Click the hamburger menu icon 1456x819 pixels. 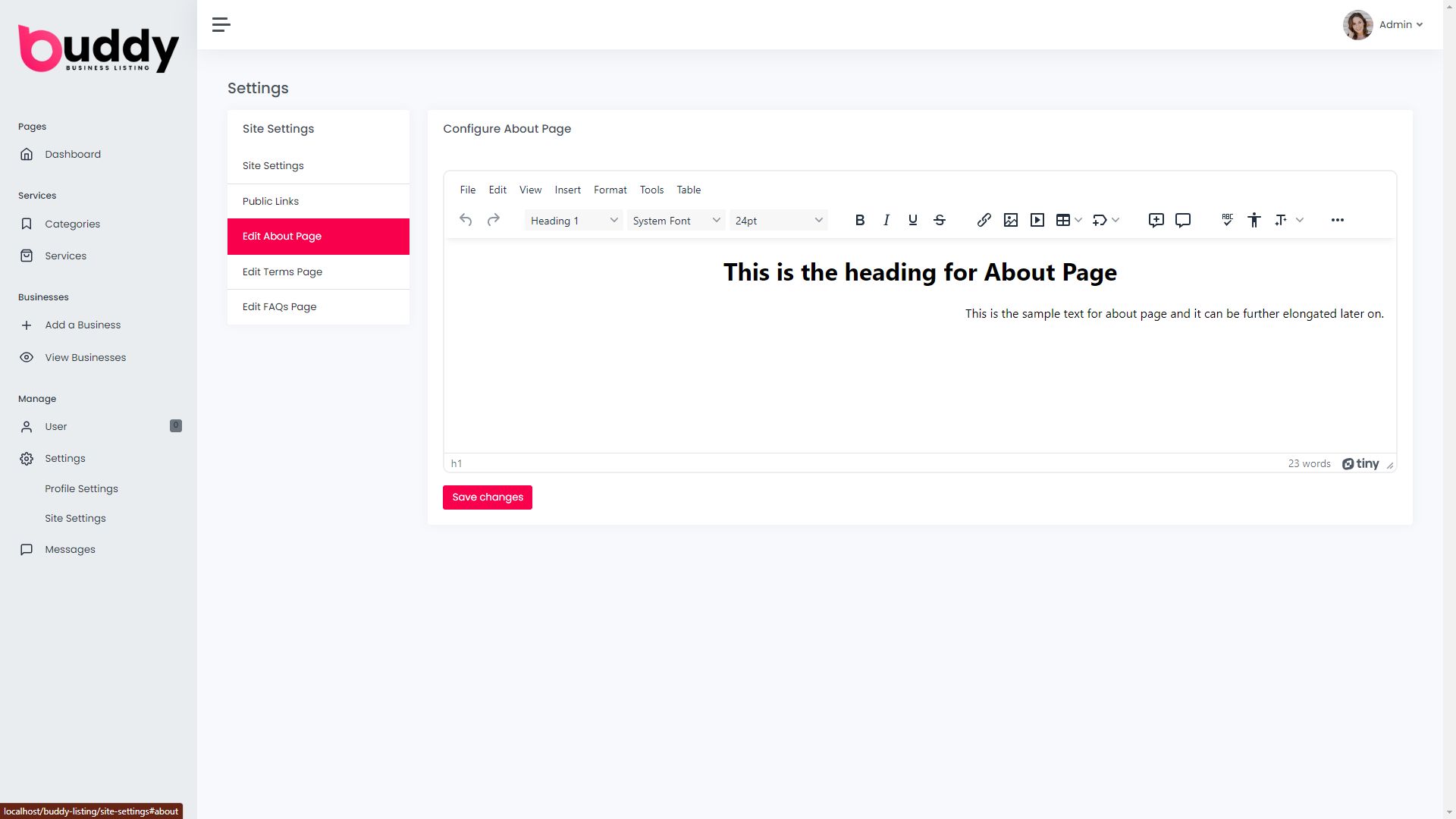(x=221, y=25)
